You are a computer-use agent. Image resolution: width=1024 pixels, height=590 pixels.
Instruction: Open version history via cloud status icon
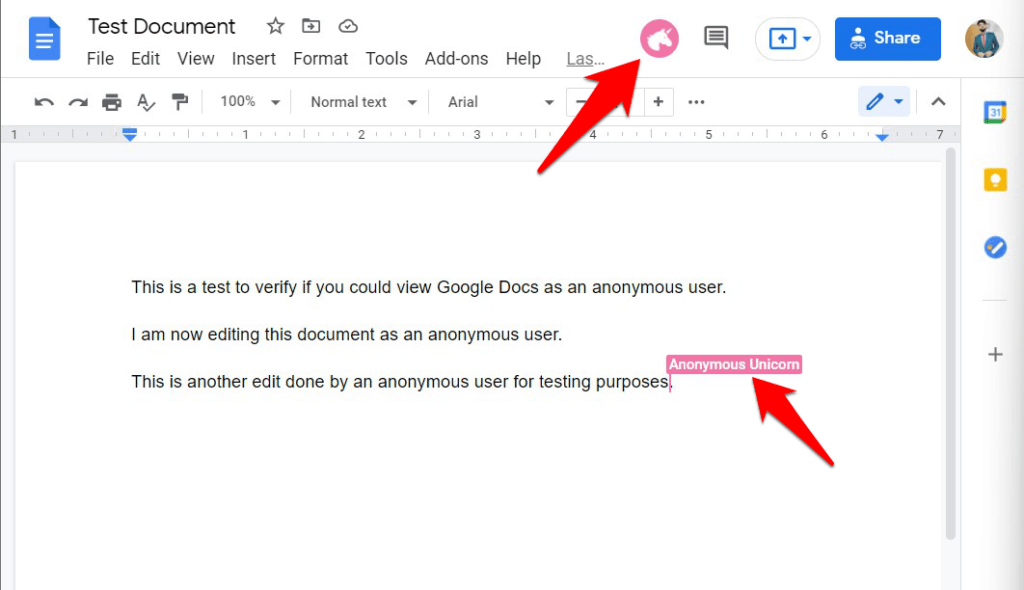click(347, 26)
